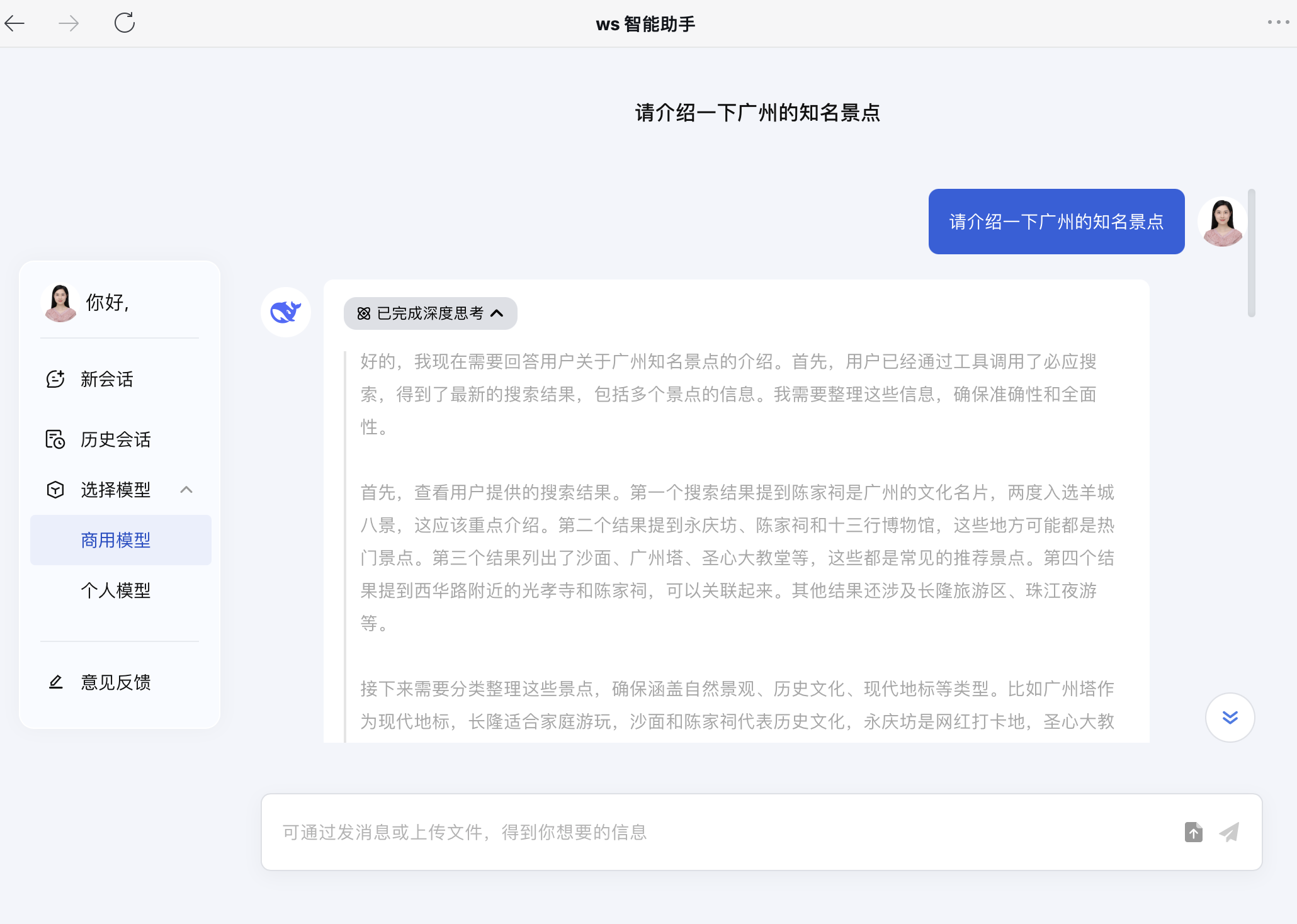Click the 你好, greeting text
Viewport: 1297px width, 924px height.
coord(108,303)
